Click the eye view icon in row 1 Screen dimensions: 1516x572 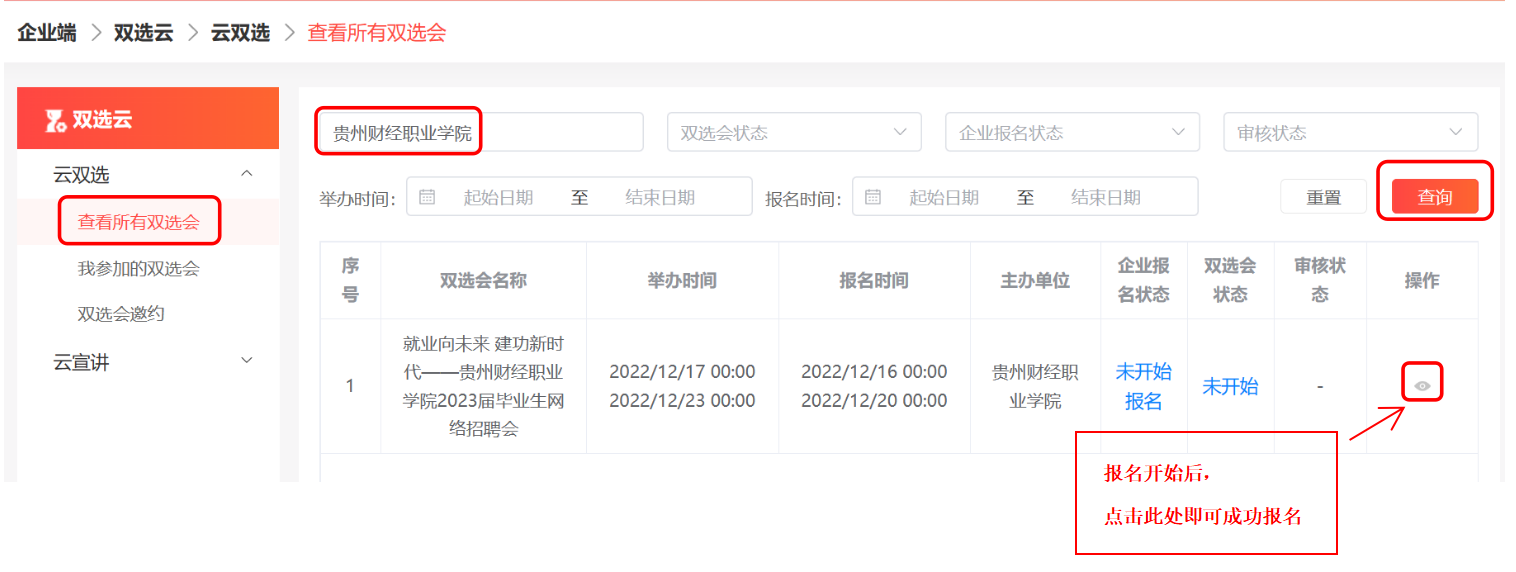(x=1422, y=385)
